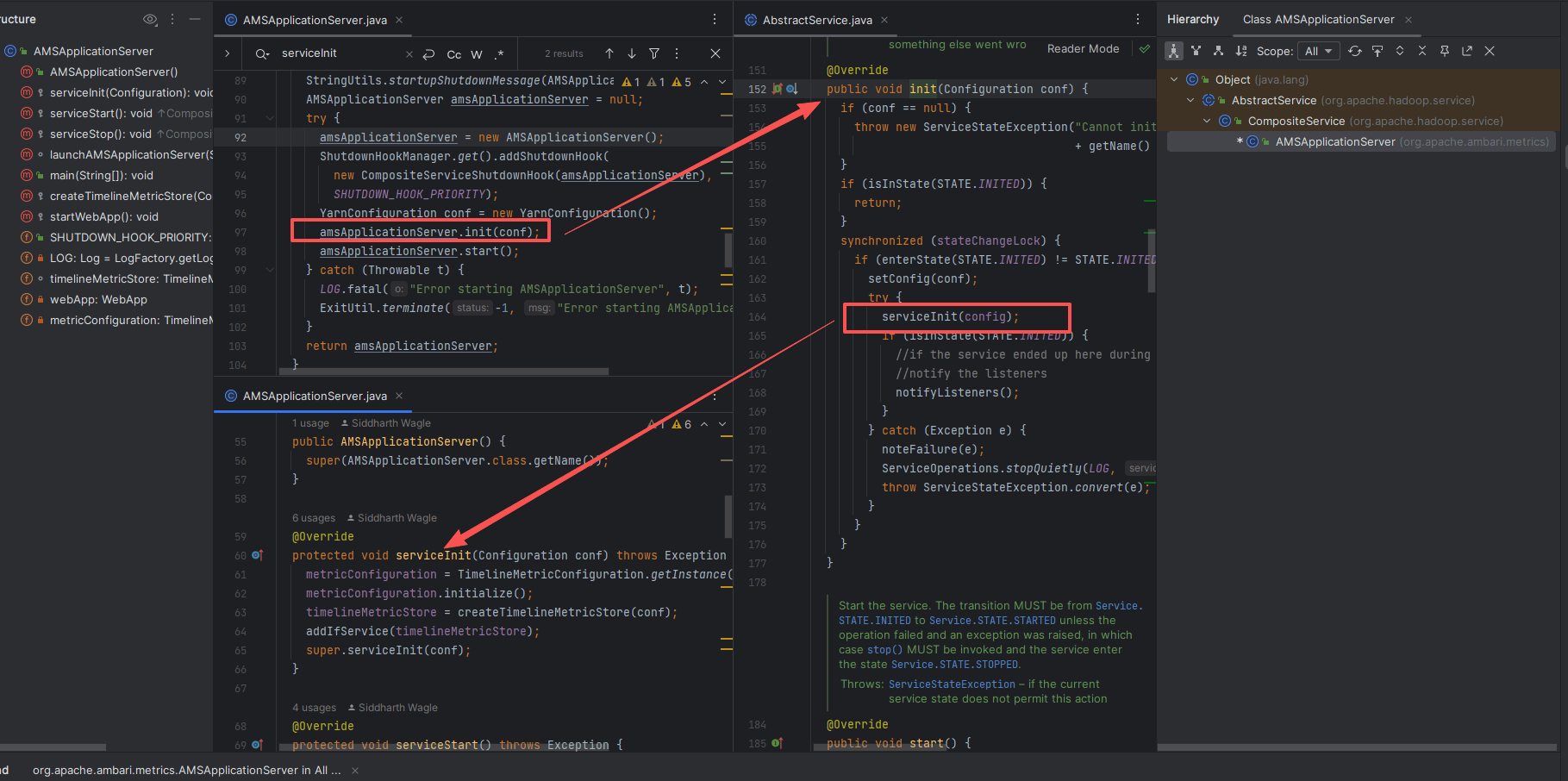
Task: Minimize the Structure panel
Action: [195, 19]
